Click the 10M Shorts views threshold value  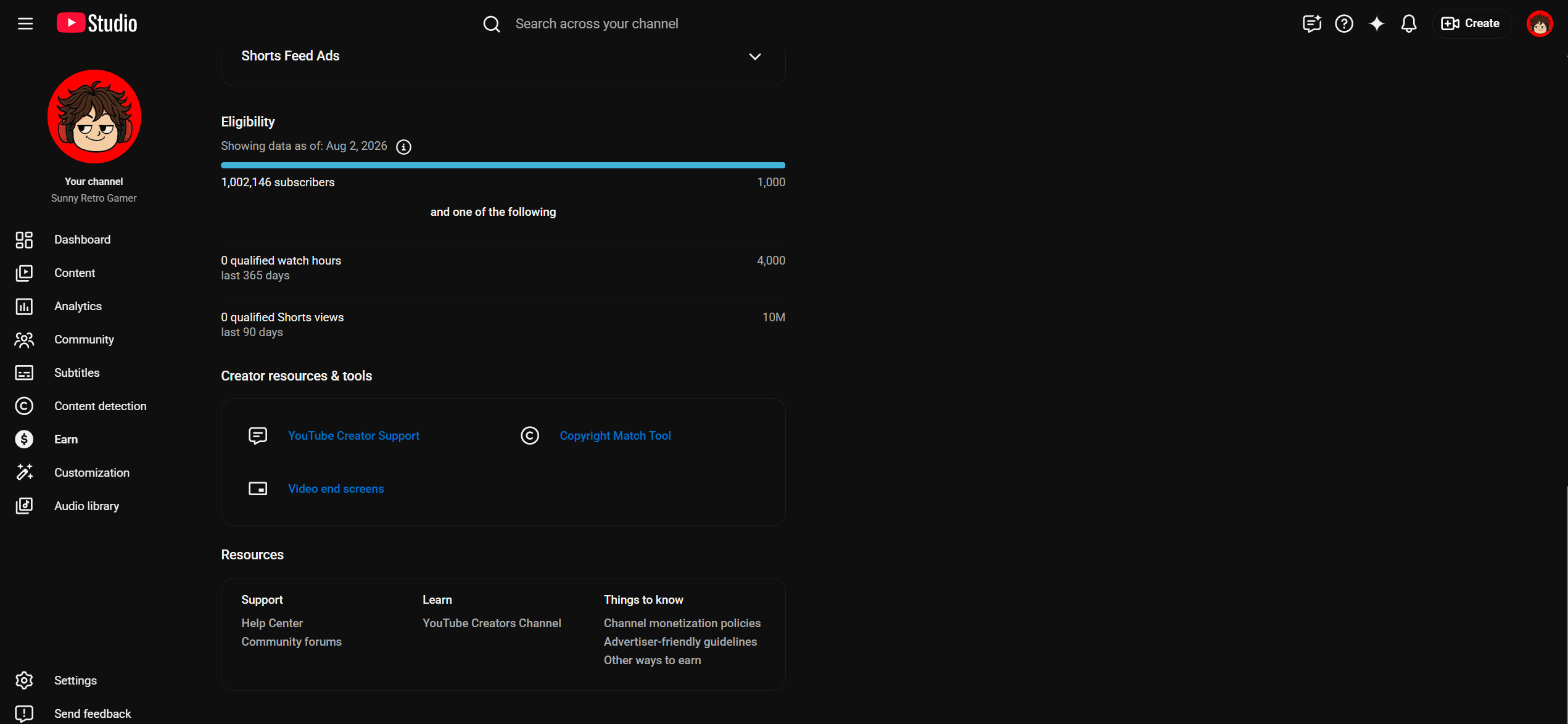point(774,318)
